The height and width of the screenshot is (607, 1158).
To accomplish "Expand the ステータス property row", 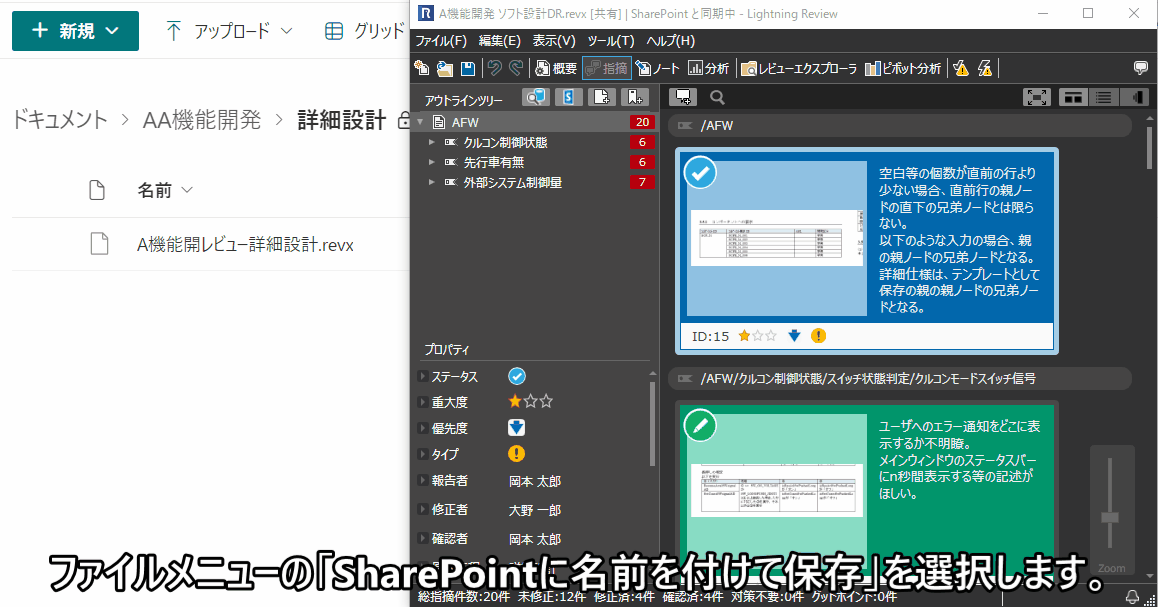I will coord(422,377).
